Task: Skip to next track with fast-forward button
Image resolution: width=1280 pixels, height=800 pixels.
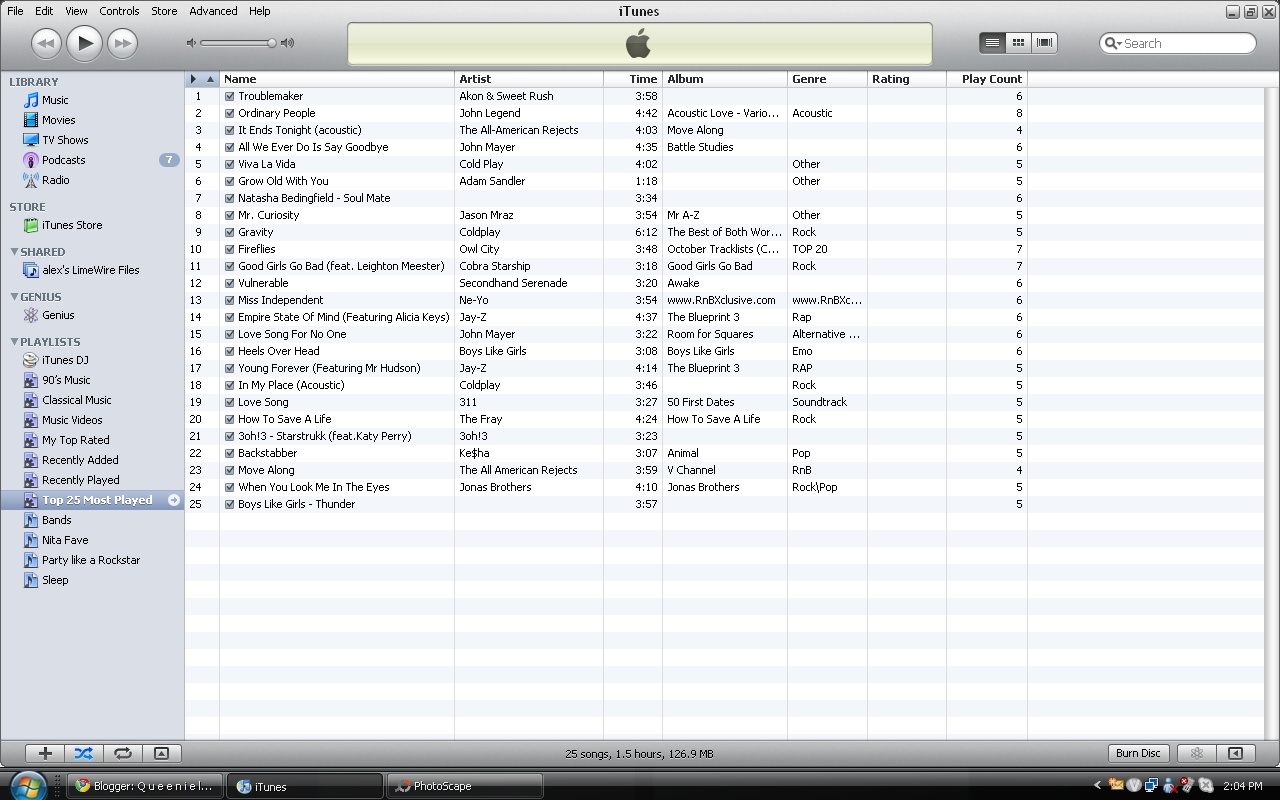Action: [x=122, y=43]
